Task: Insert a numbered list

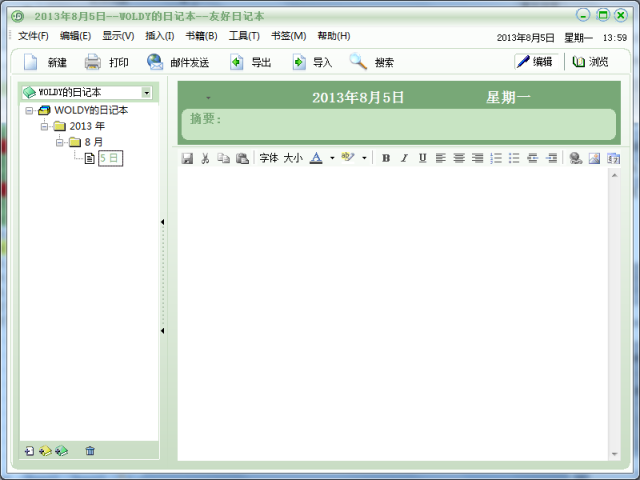Action: coord(496,158)
